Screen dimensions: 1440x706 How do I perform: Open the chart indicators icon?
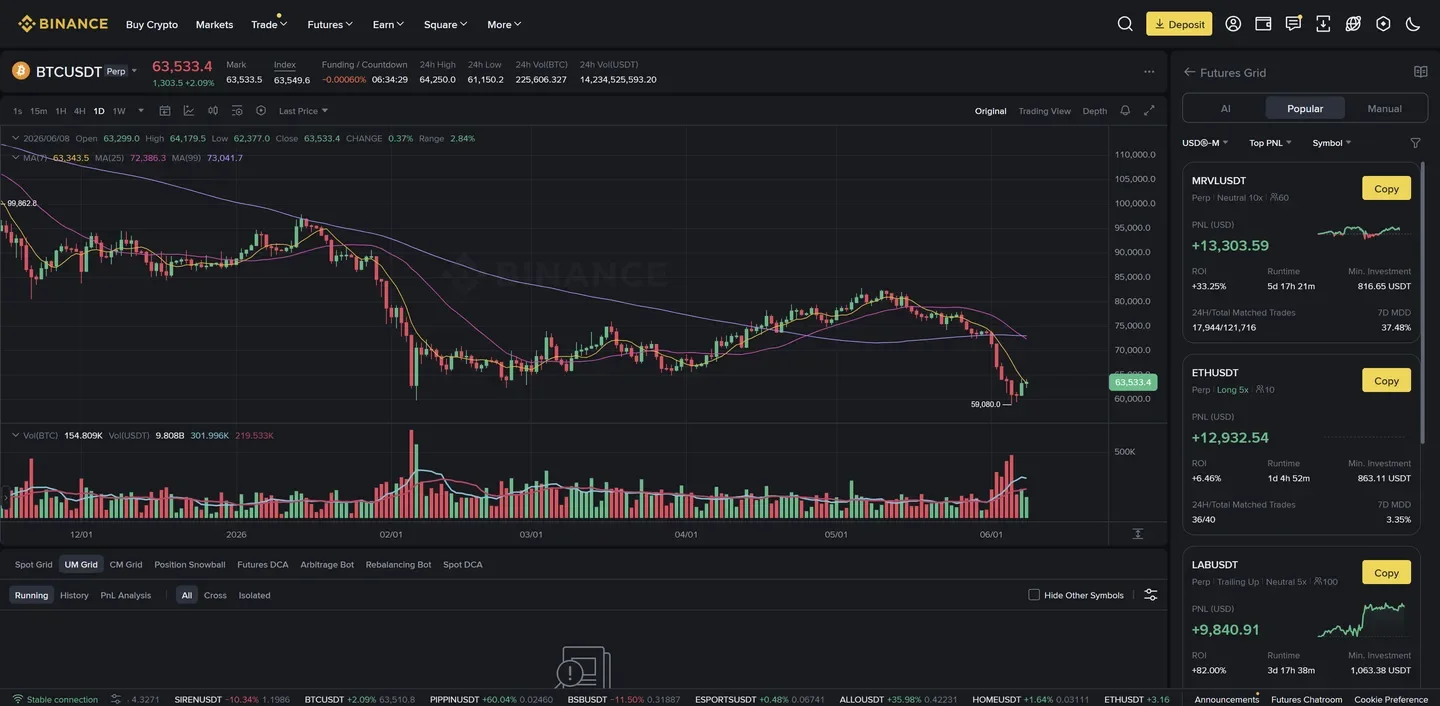click(189, 111)
